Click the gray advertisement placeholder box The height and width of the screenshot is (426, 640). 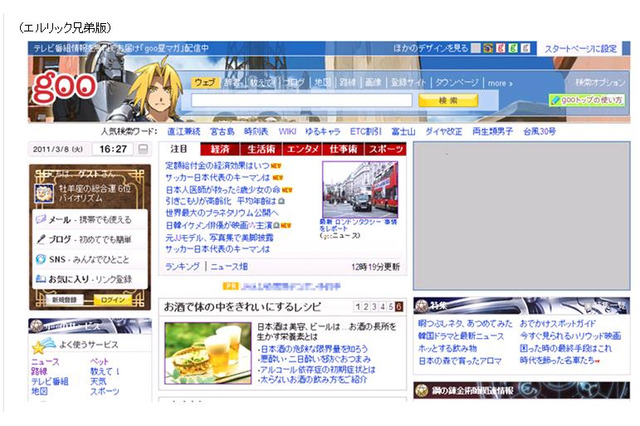[522, 216]
